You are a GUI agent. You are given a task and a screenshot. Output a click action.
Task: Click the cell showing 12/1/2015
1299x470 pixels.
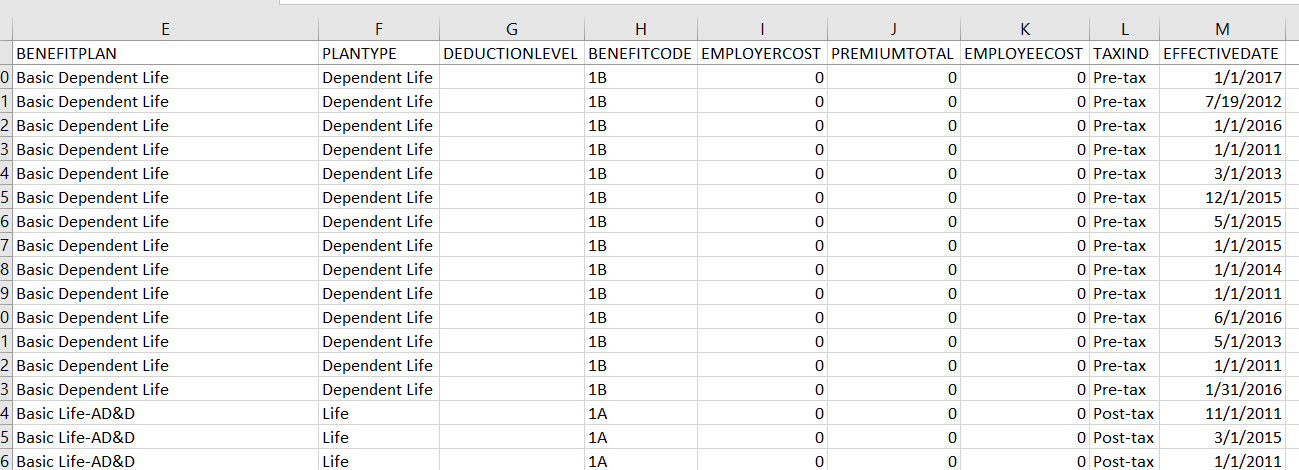click(1222, 197)
